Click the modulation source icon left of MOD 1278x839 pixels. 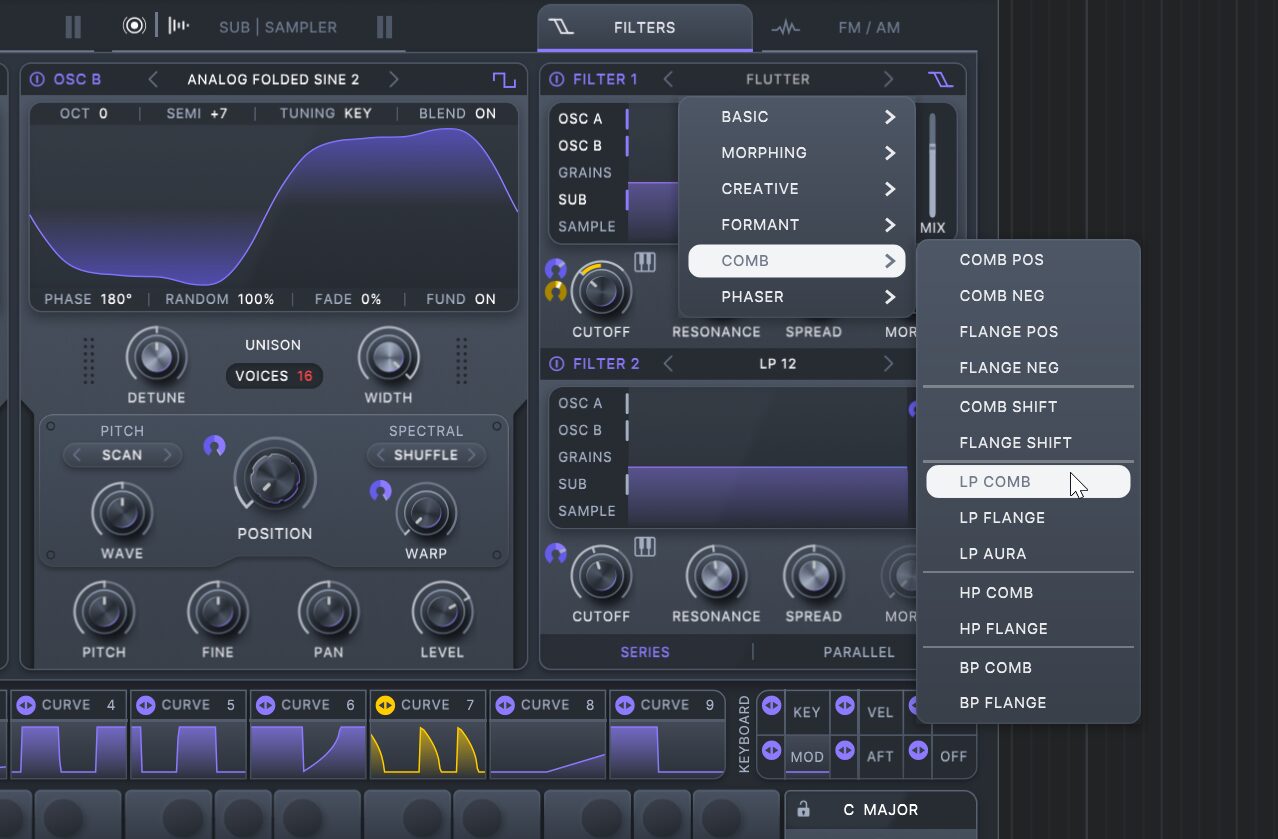click(x=772, y=749)
